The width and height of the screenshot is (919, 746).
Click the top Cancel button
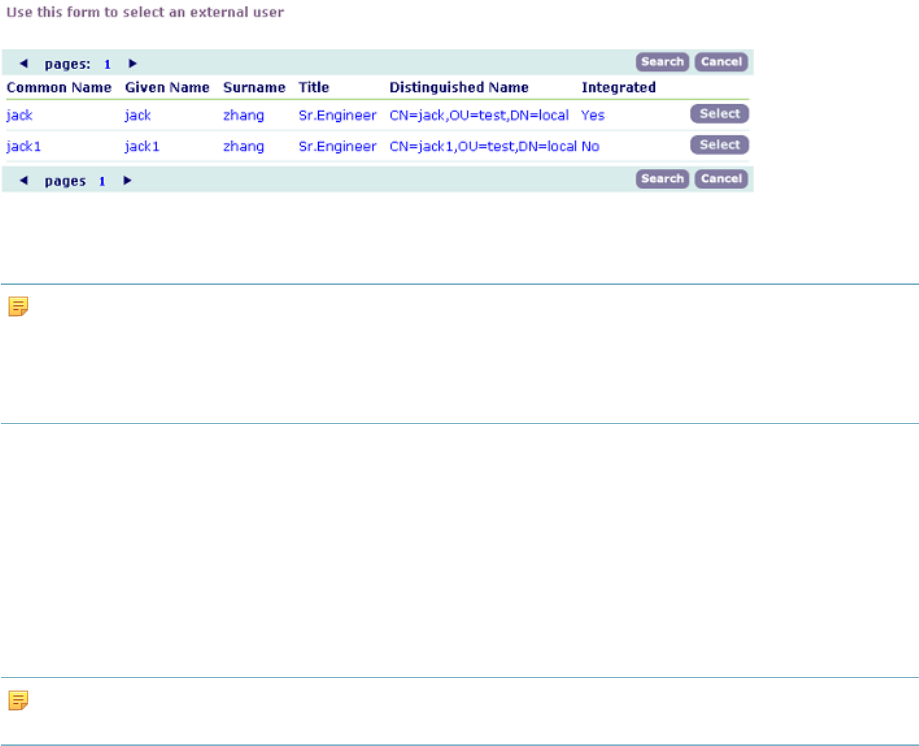pyautogui.click(x=721, y=62)
